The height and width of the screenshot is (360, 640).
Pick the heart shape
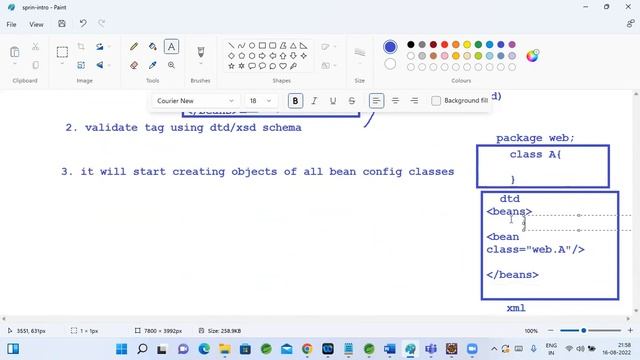[283, 66]
